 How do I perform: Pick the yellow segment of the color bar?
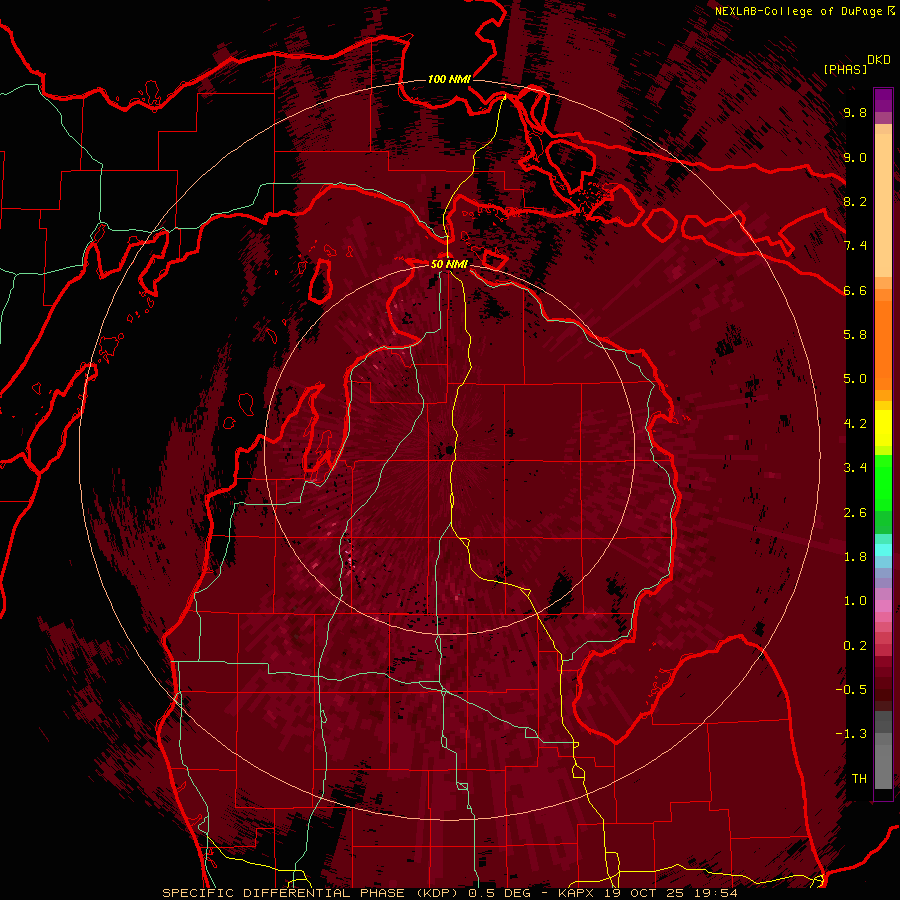pyautogui.click(x=883, y=428)
